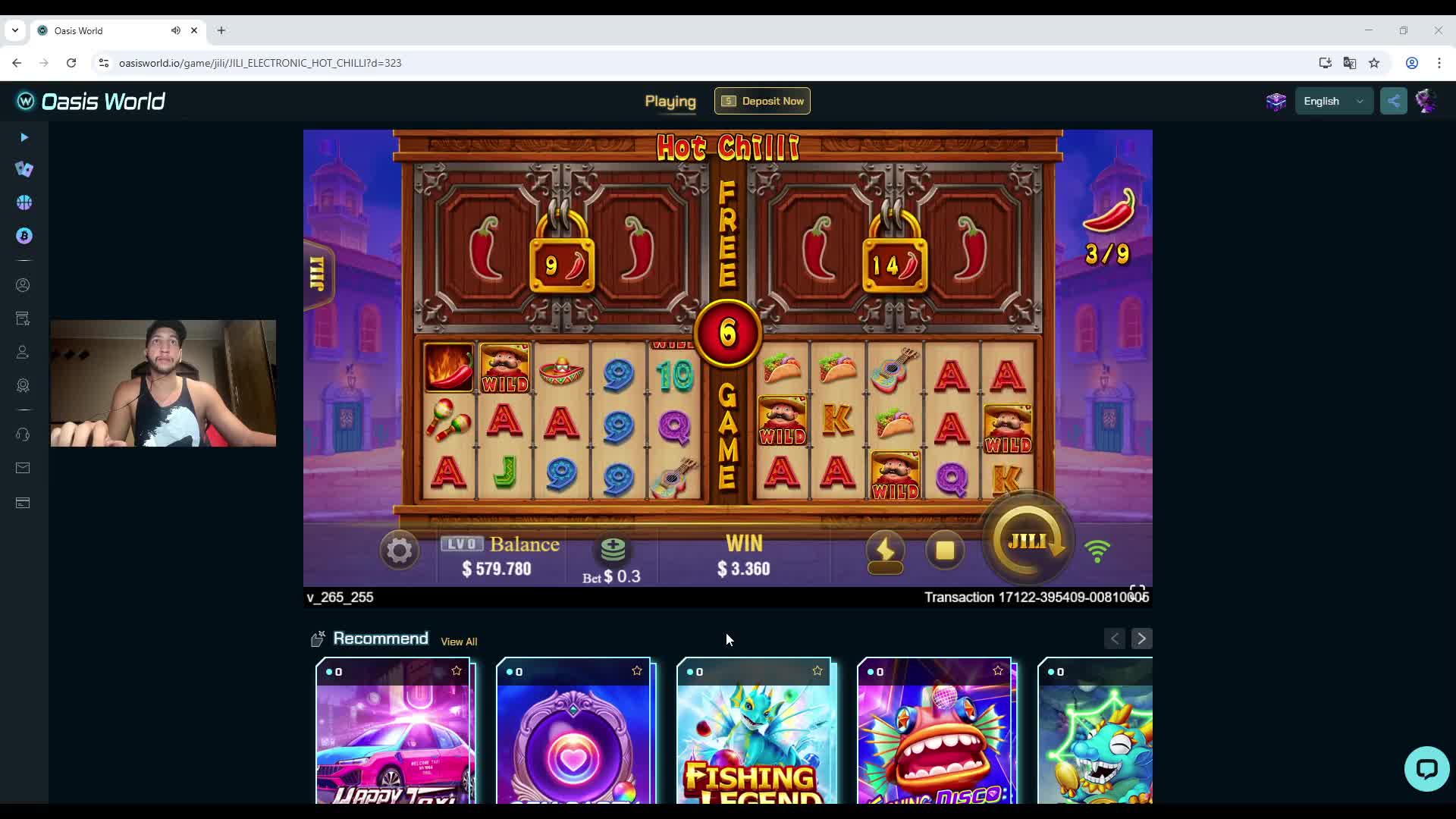
Task: Toggle the turbo lightning bolt button
Action: tap(885, 551)
